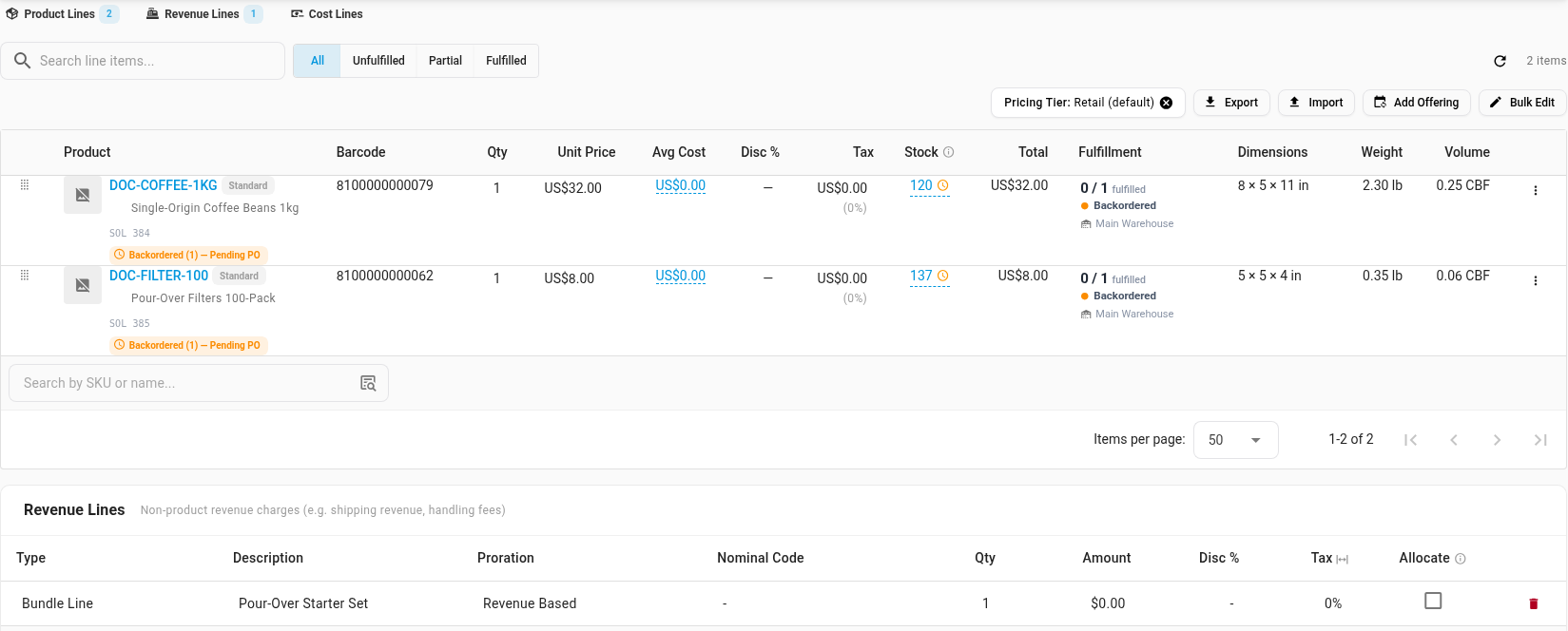1568x631 pixels.
Task: Go to the first page
Action: (x=1411, y=440)
